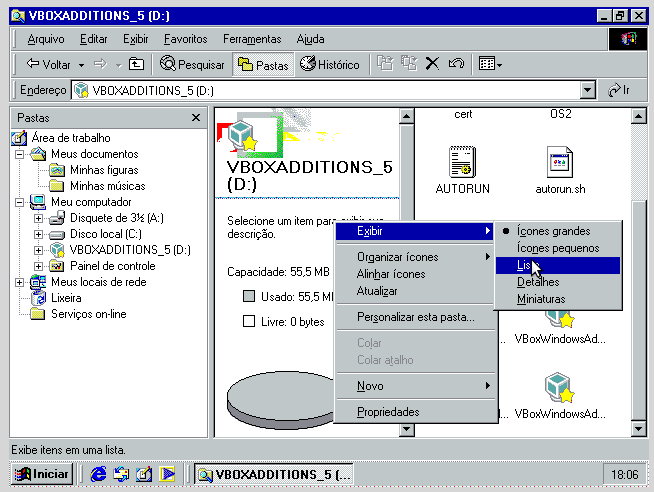Image resolution: width=654 pixels, height=492 pixels.
Task: Open the Ferramentas menu
Action: tap(252, 39)
